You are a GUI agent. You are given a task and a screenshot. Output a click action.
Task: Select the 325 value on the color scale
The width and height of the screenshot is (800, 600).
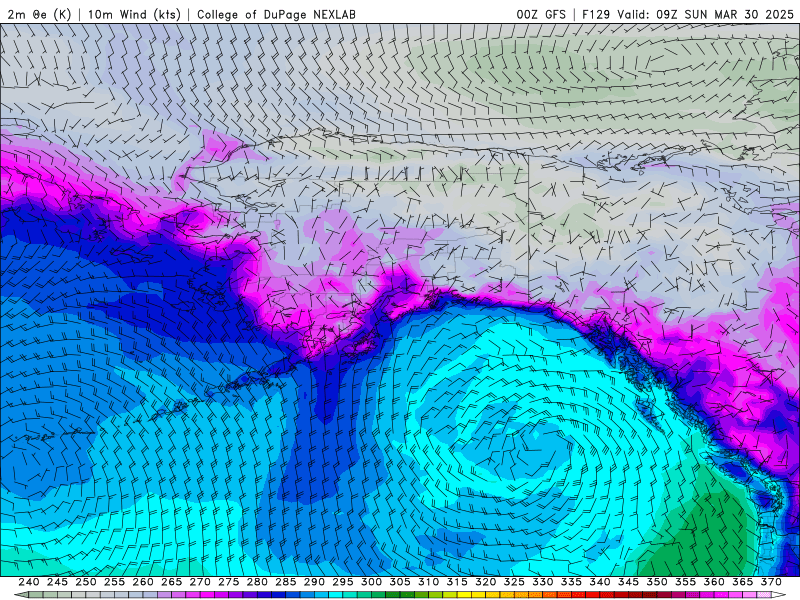tap(514, 582)
